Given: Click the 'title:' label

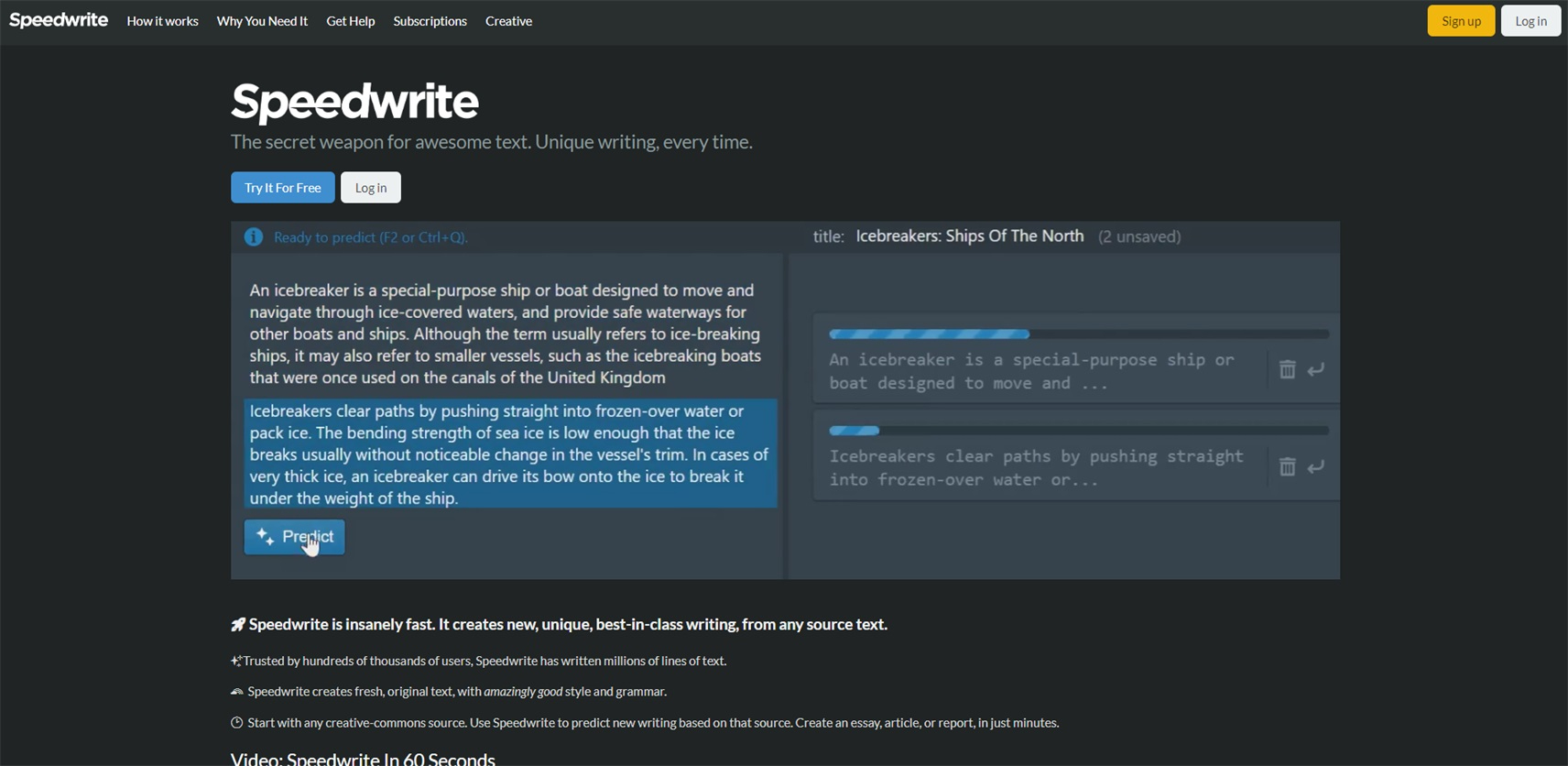Looking at the screenshot, I should (x=829, y=236).
